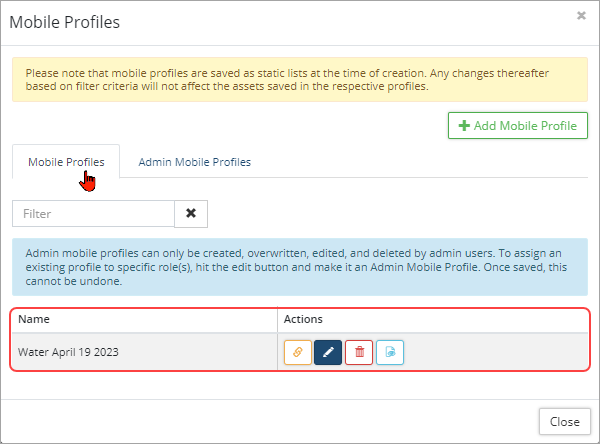Click the footer area left of Close

pyautogui.click(x=270, y=421)
